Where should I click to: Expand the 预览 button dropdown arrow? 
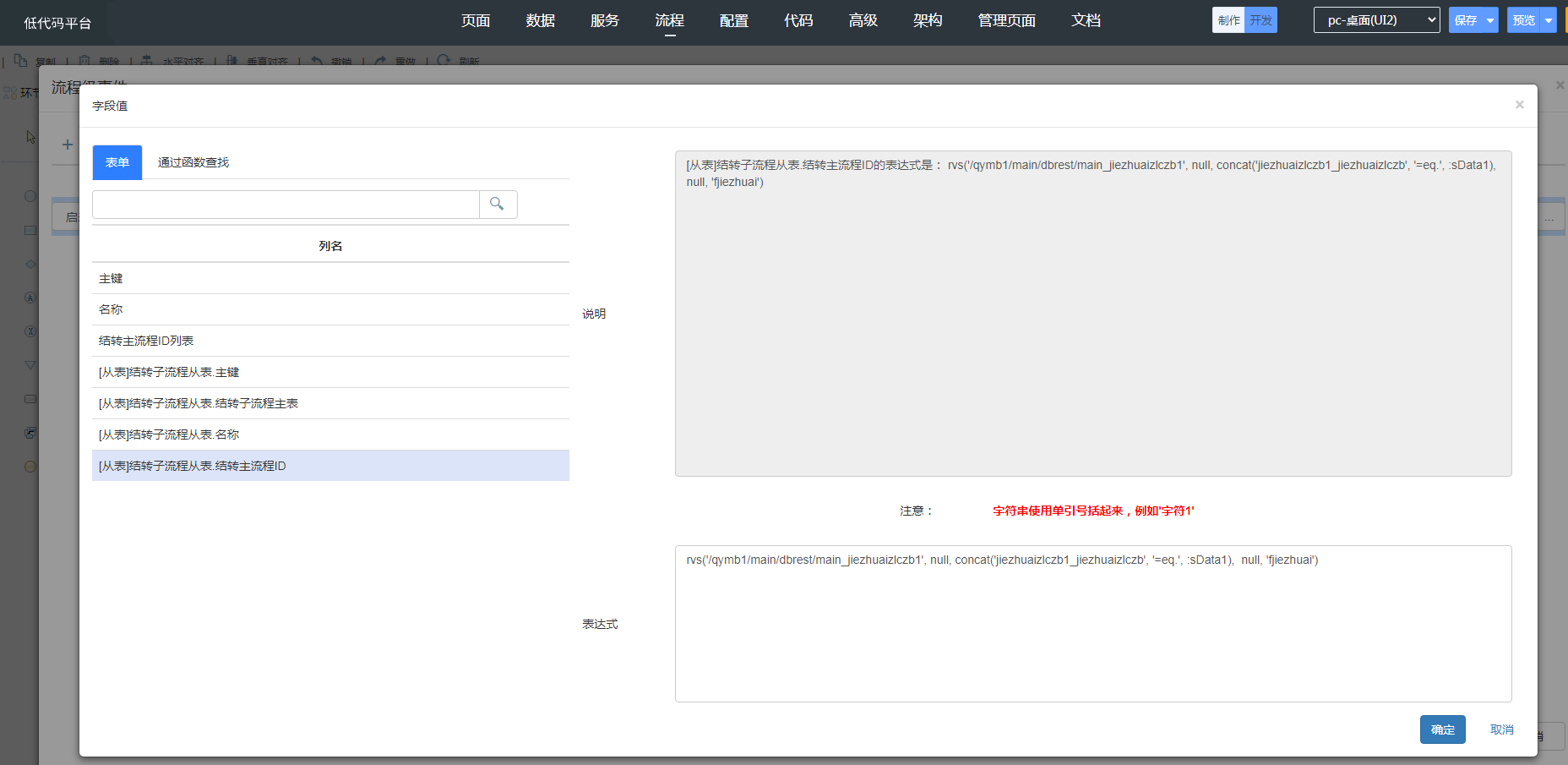coord(1549,20)
